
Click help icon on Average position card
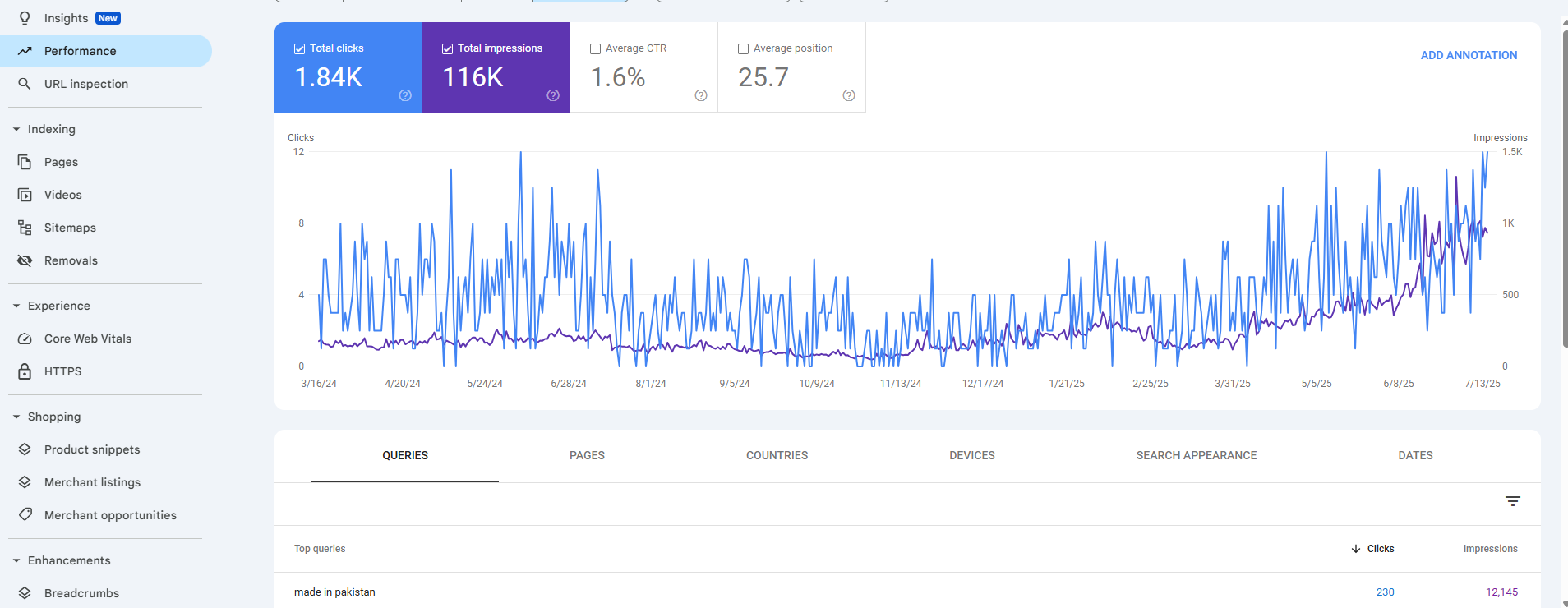(849, 95)
